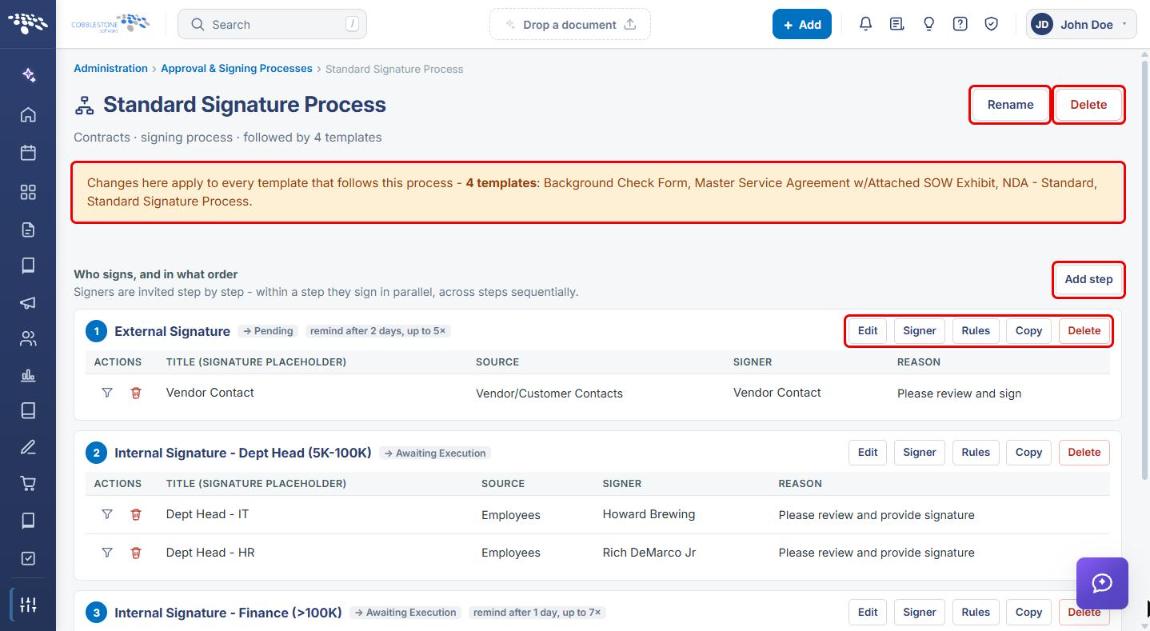1150x631 pixels.
Task: Click Rules on External Signature step
Action: click(975, 331)
